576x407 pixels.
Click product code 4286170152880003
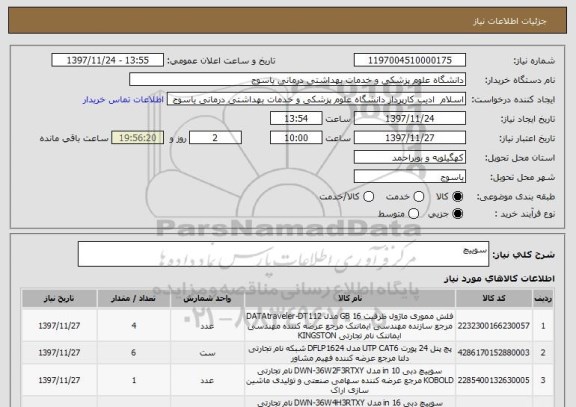point(494,353)
